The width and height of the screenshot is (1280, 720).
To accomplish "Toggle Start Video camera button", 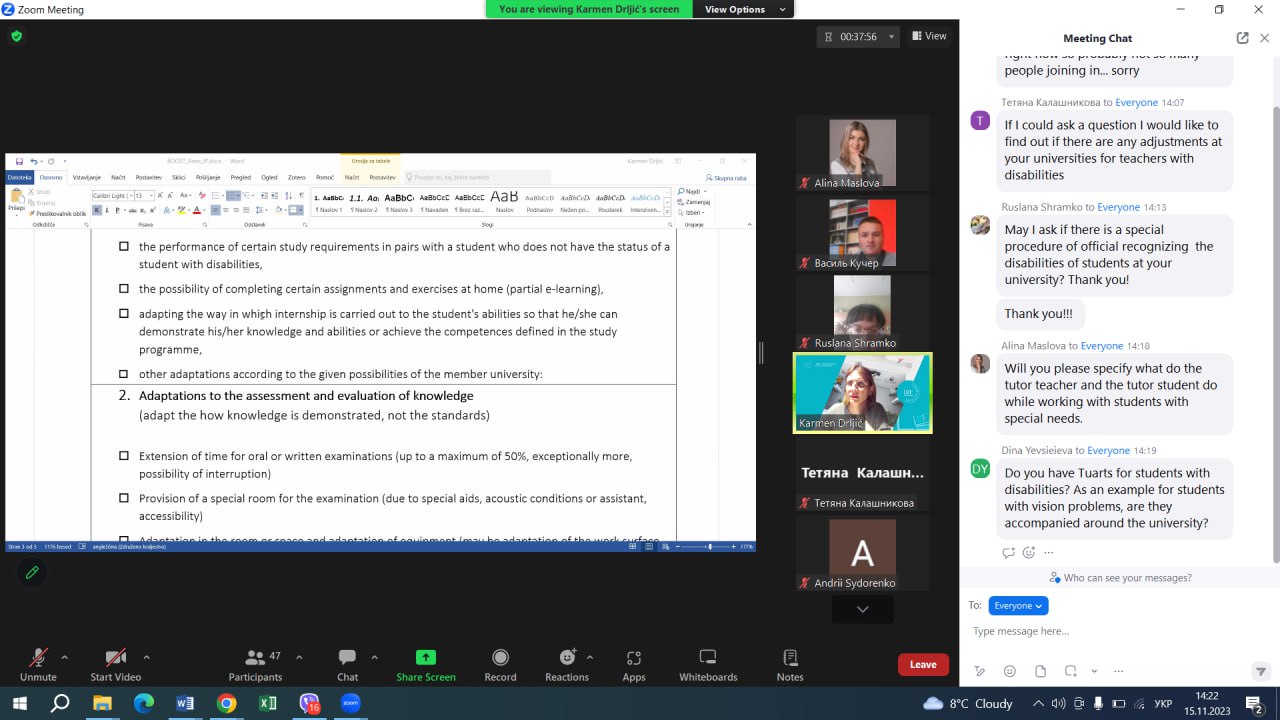I will point(116,658).
